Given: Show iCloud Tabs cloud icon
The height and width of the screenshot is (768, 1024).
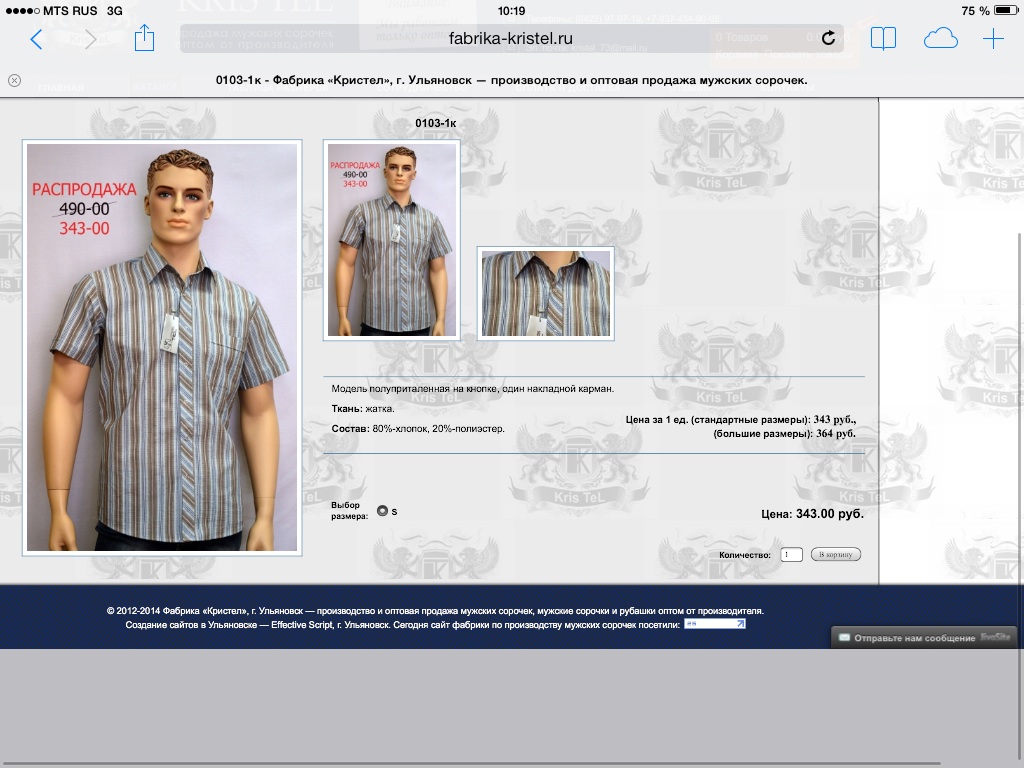Looking at the screenshot, I should 940,39.
